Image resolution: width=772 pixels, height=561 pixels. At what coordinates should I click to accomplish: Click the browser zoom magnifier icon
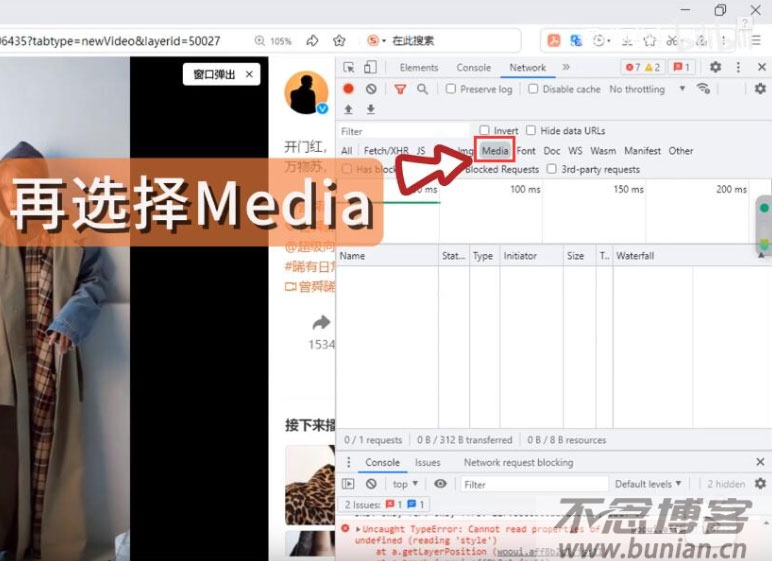(x=259, y=41)
